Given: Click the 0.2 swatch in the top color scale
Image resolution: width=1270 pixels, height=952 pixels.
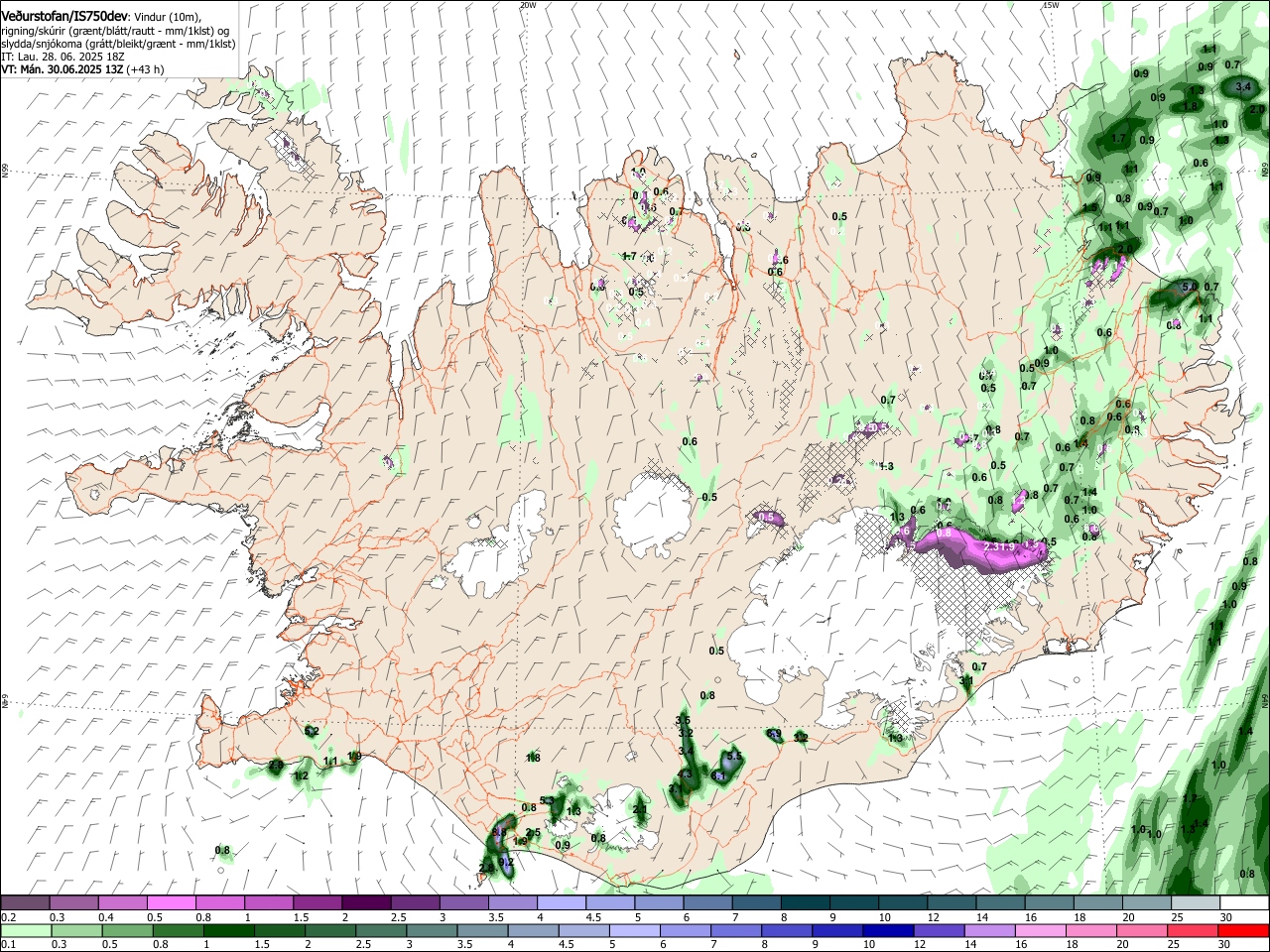Looking at the screenshot, I should click(25, 903).
